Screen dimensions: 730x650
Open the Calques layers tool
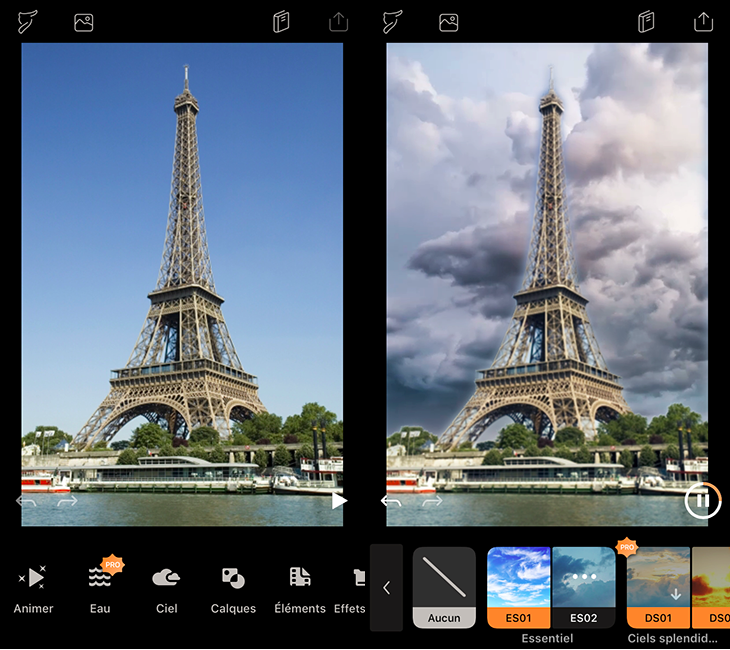pos(233,586)
